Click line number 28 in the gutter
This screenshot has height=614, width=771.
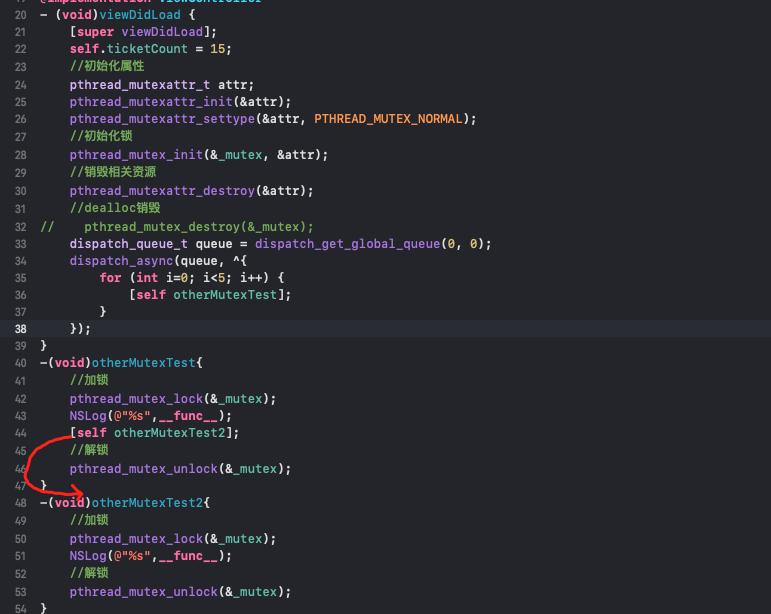pyautogui.click(x=20, y=154)
